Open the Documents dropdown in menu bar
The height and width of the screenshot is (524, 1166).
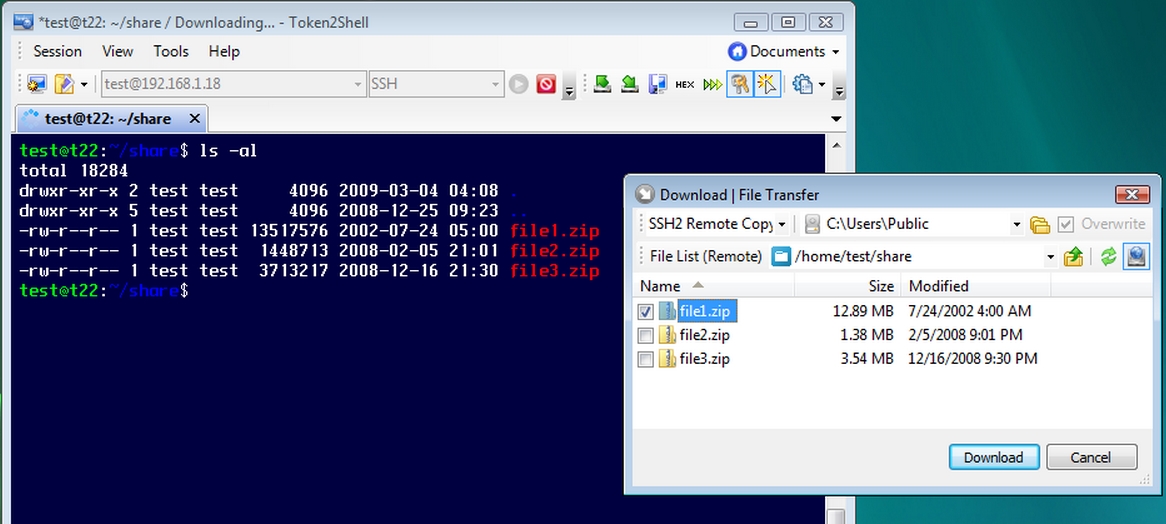click(x=784, y=51)
